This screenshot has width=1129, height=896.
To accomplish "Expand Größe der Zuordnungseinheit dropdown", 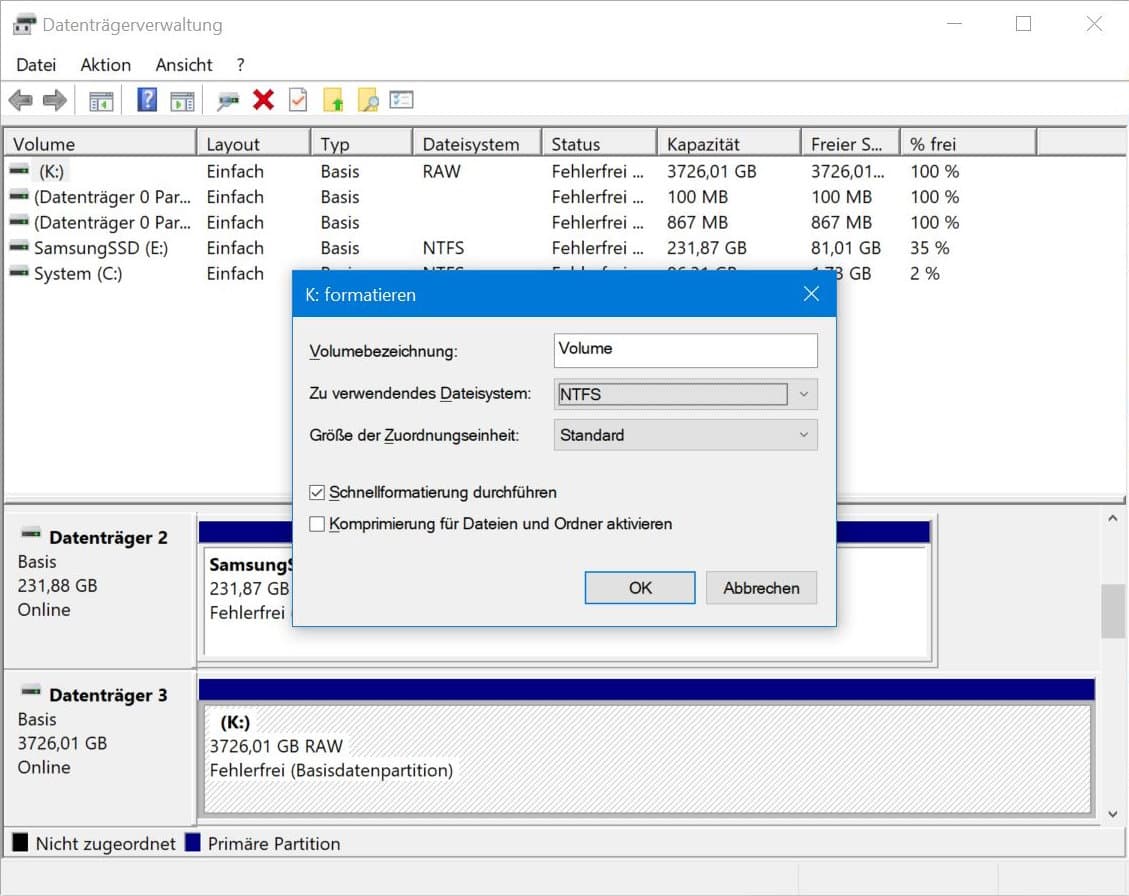I will pyautogui.click(x=685, y=435).
